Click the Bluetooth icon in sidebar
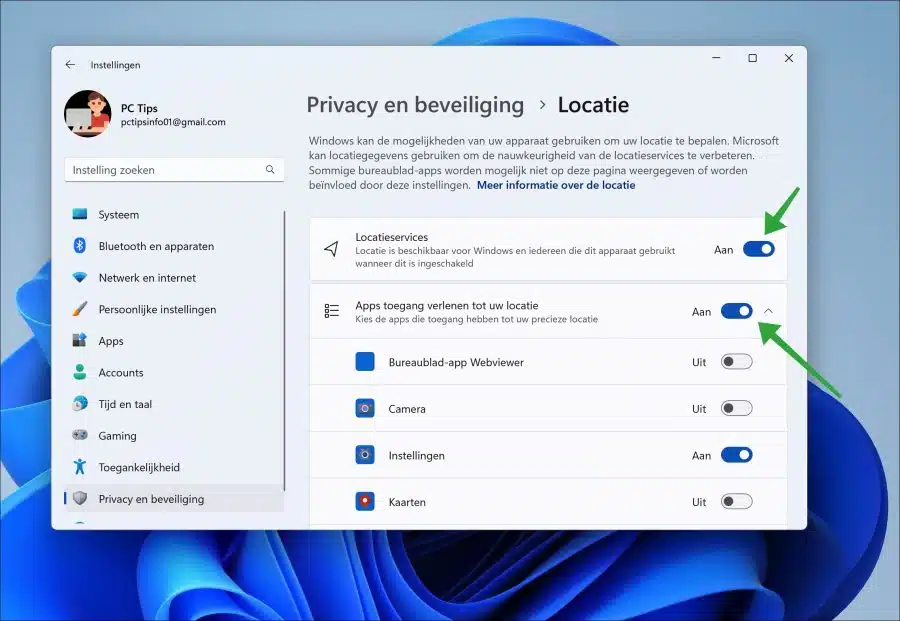 click(80, 246)
